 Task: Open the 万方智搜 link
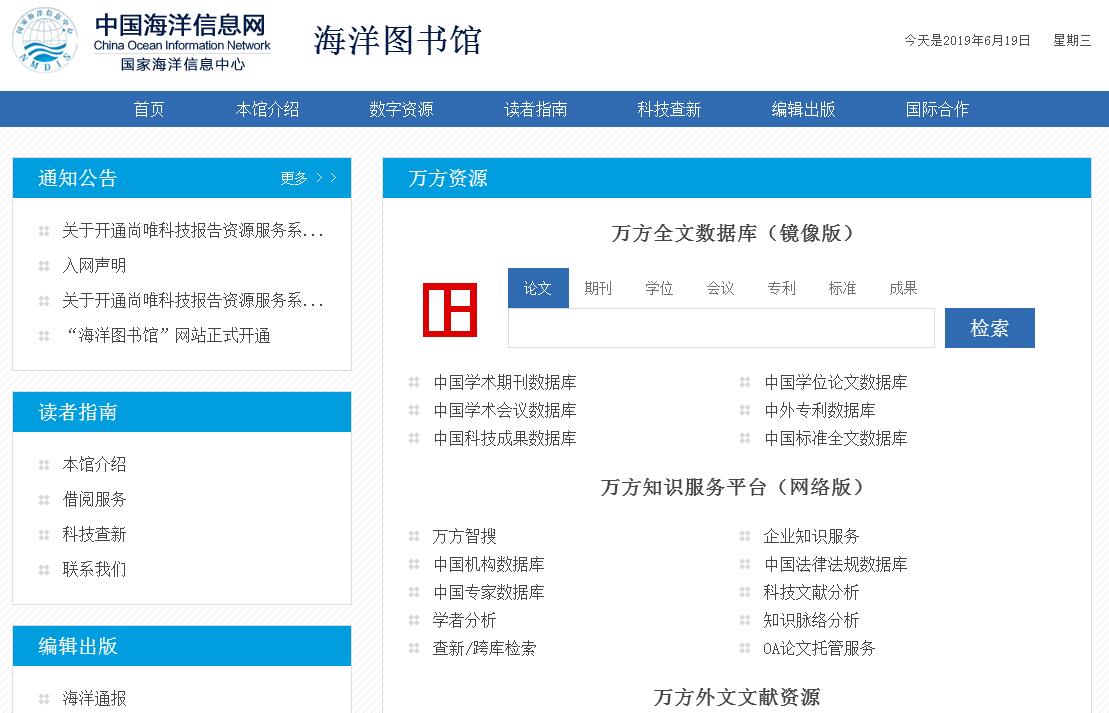tap(464, 536)
